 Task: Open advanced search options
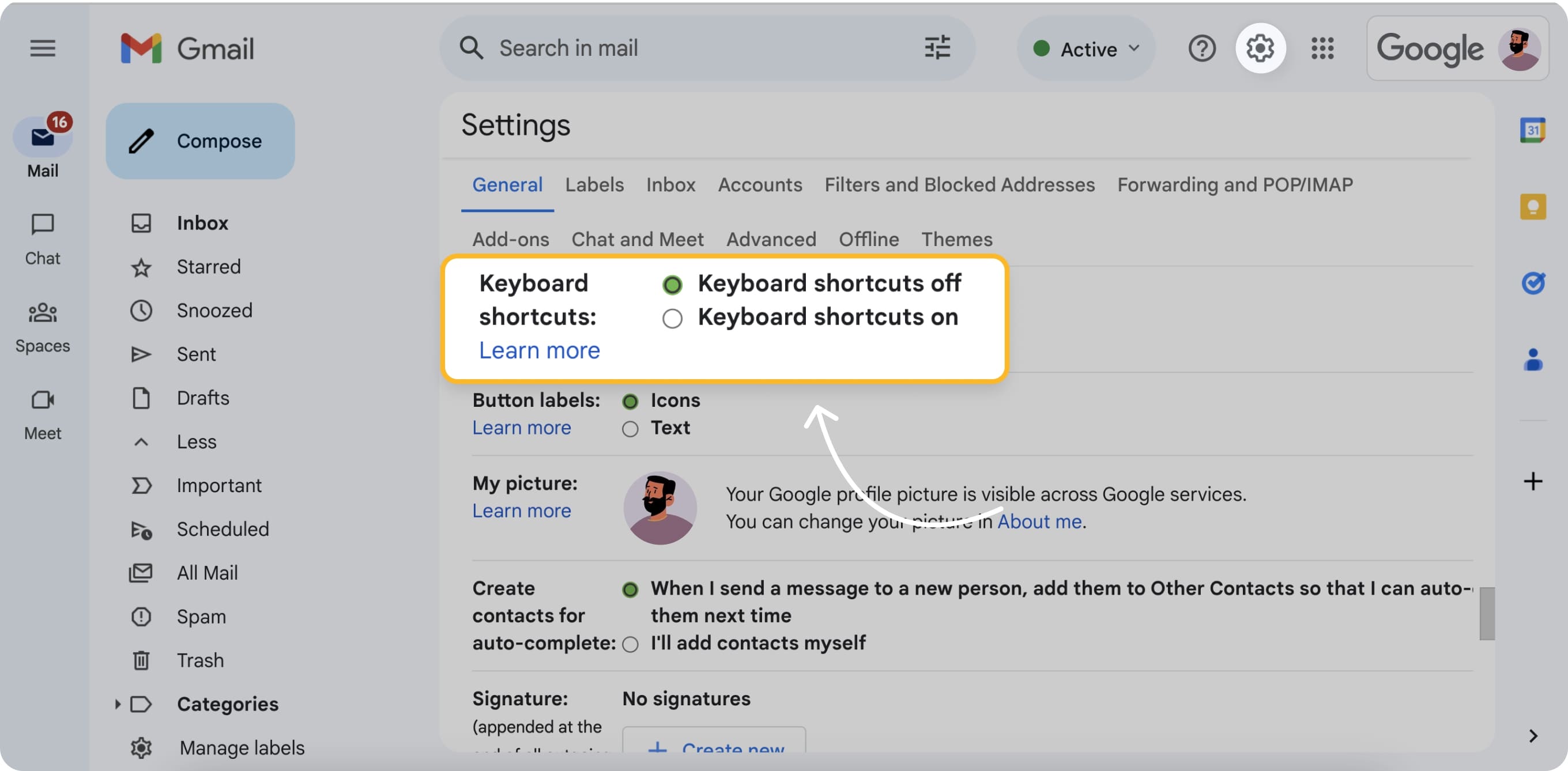coord(937,47)
